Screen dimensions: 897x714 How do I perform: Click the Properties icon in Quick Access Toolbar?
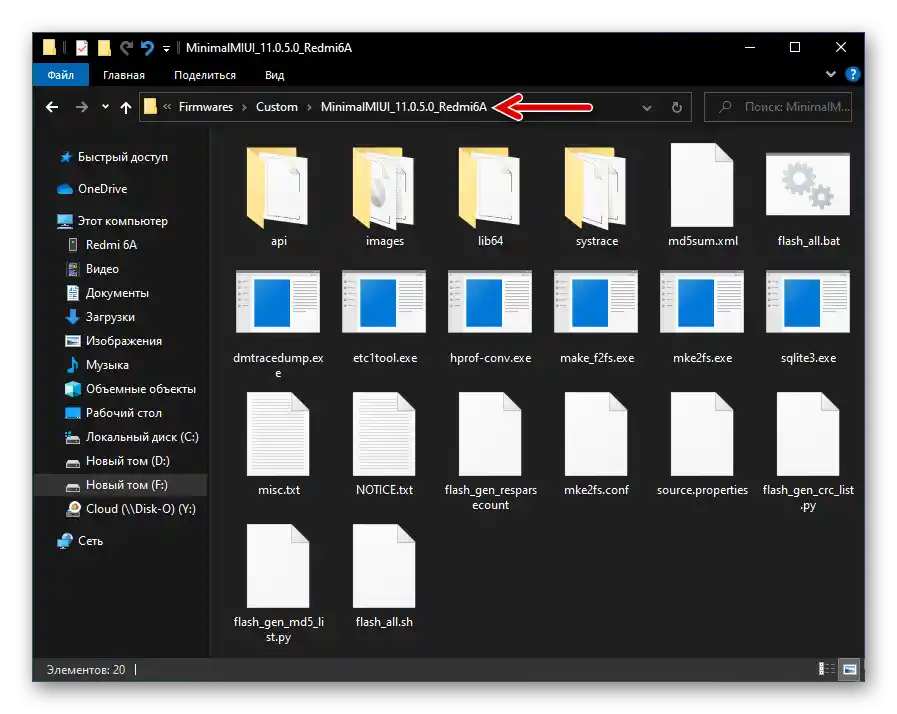point(81,47)
